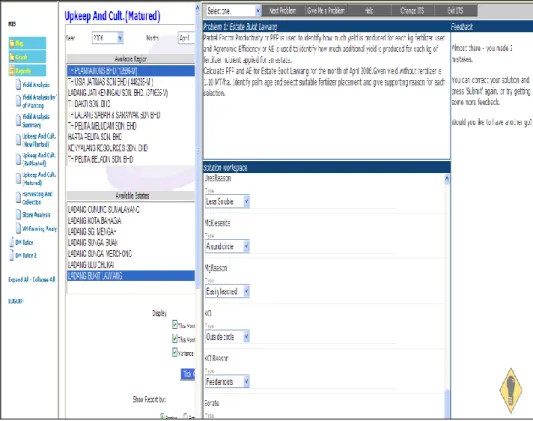The height and width of the screenshot is (421, 533).
Task: Click Give Me a Problem in toolbar
Action: 326,11
